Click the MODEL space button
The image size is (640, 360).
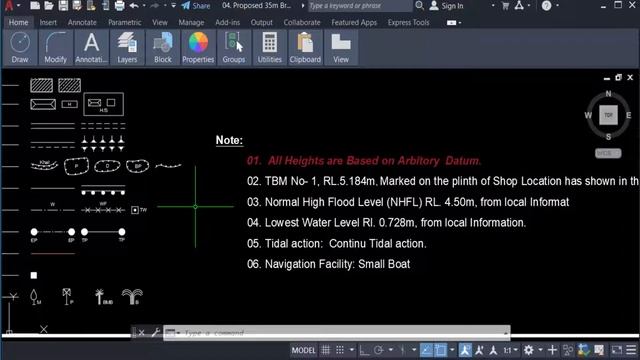(x=304, y=350)
